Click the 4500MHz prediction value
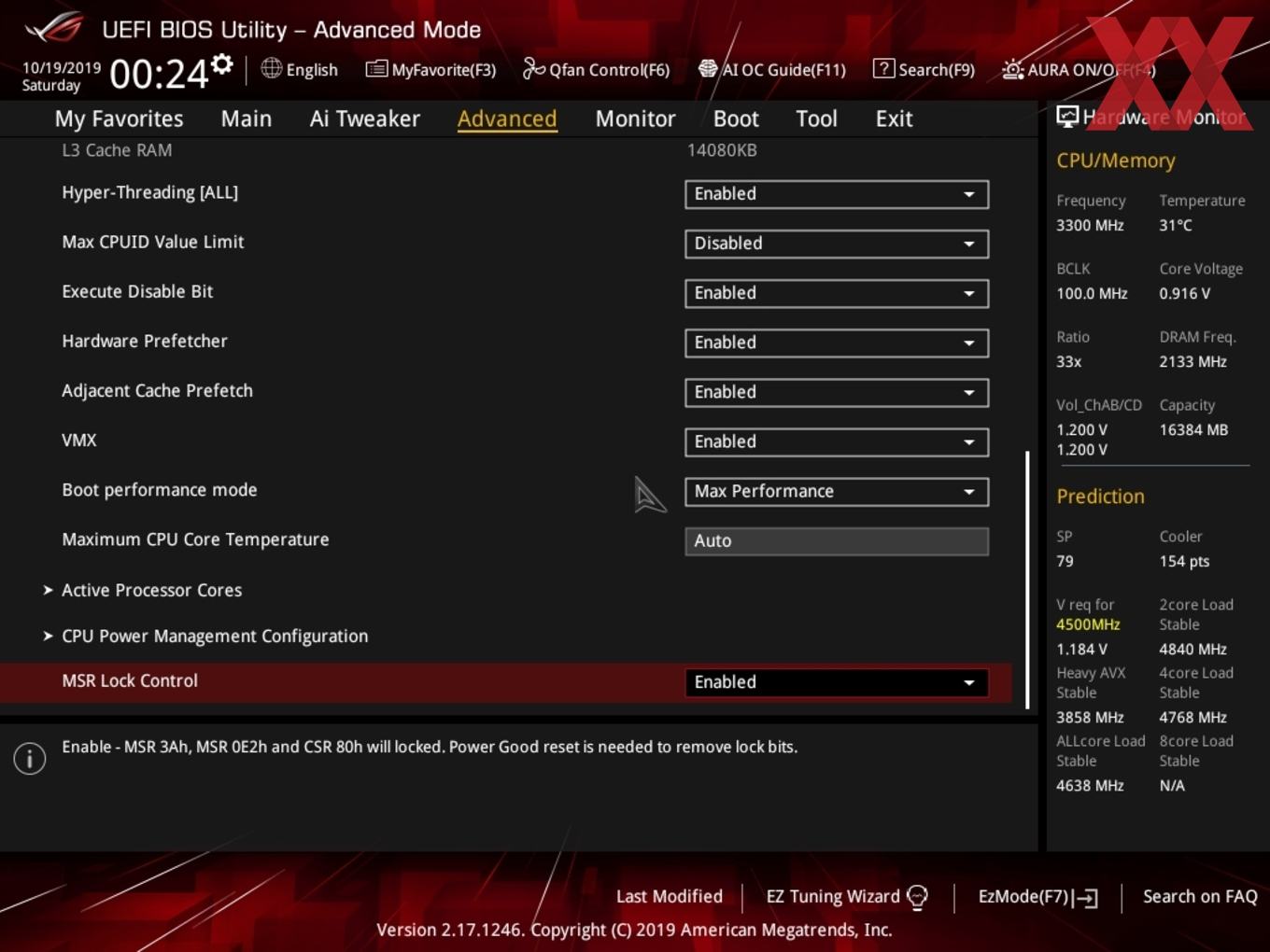The width and height of the screenshot is (1270, 952). tap(1088, 624)
